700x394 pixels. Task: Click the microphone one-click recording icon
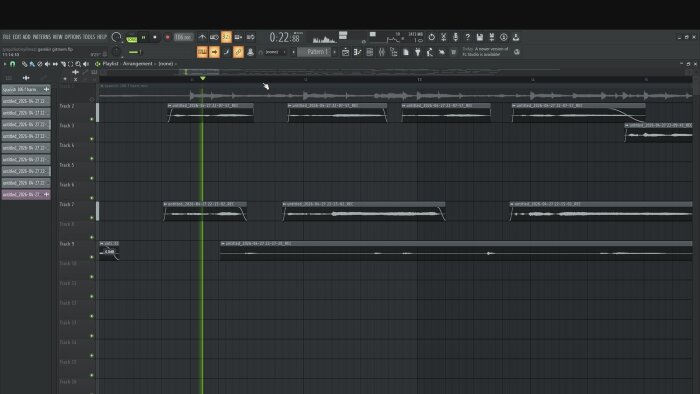(x=455, y=37)
